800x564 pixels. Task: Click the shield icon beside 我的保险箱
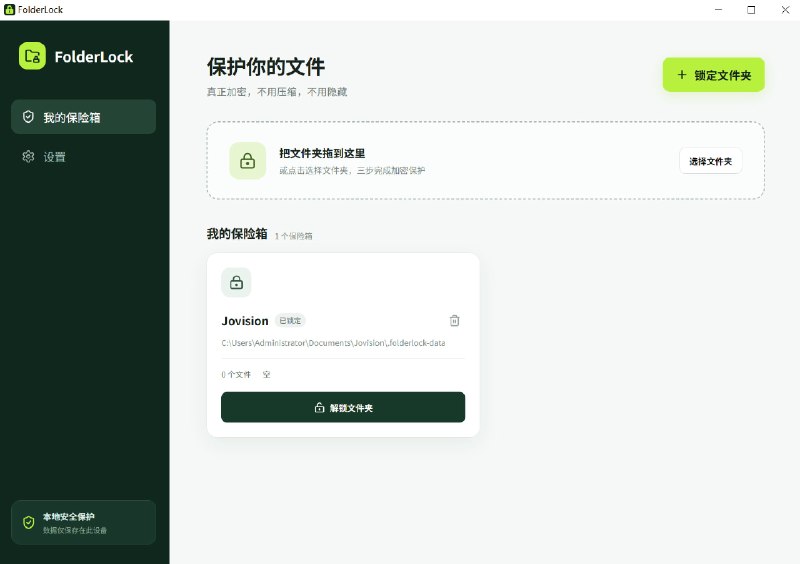28,117
